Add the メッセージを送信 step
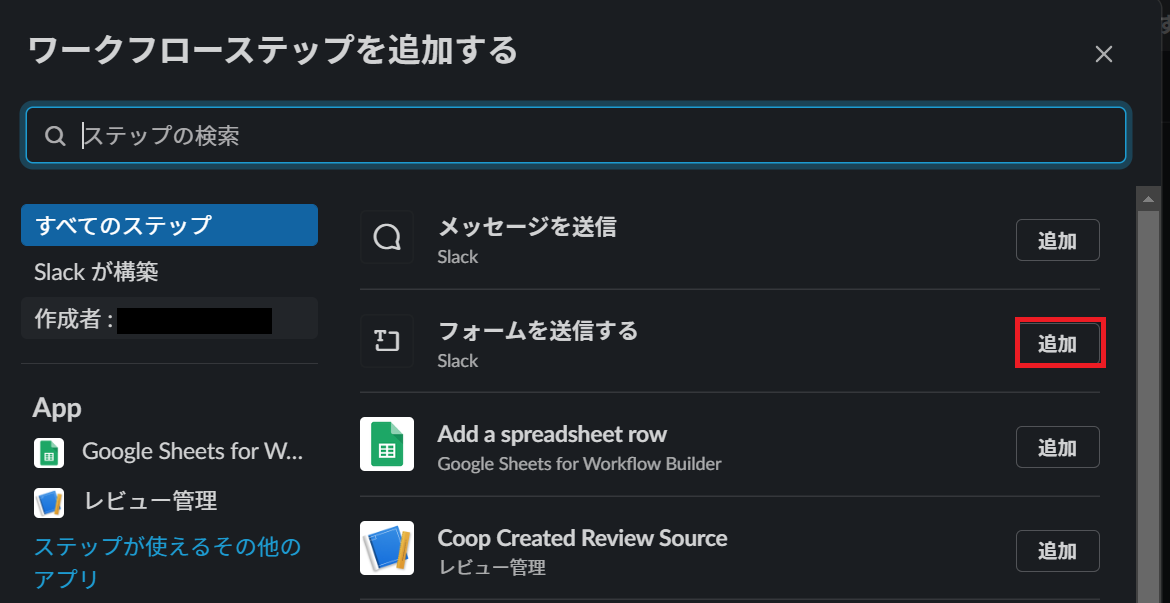The height and width of the screenshot is (603, 1170). 1057,240
